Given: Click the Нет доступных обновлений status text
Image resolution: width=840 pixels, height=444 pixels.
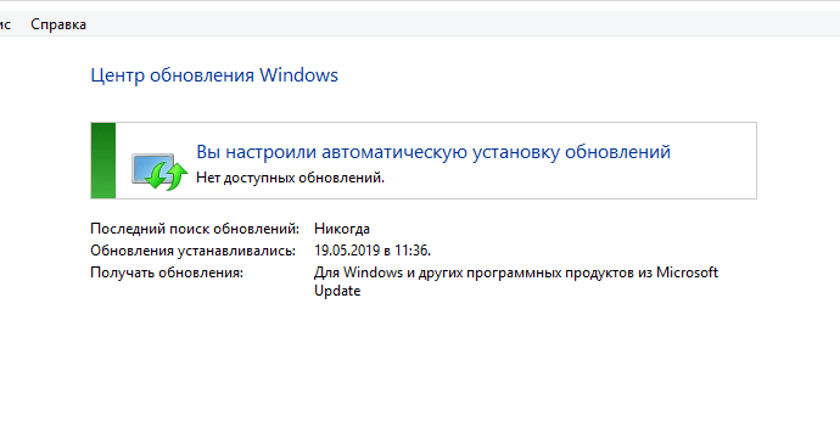Looking at the screenshot, I should tap(290, 178).
